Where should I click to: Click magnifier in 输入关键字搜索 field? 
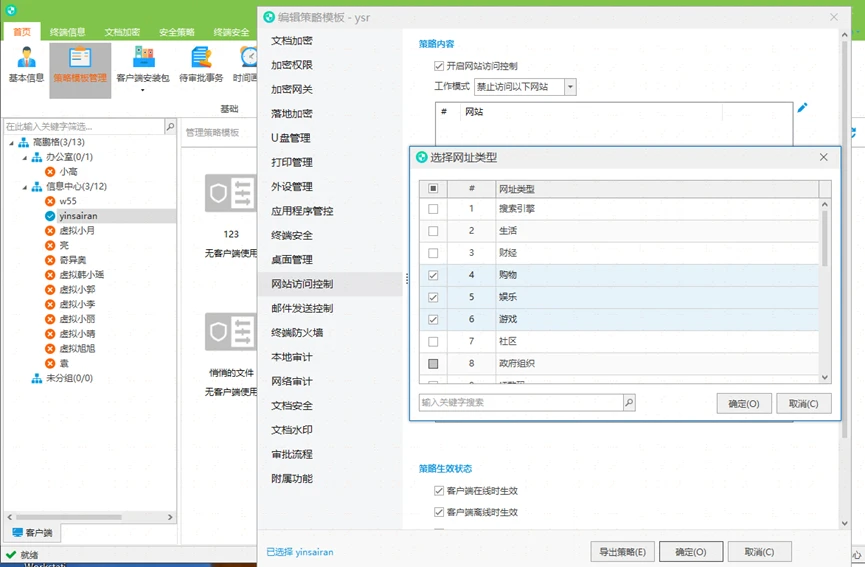point(629,402)
